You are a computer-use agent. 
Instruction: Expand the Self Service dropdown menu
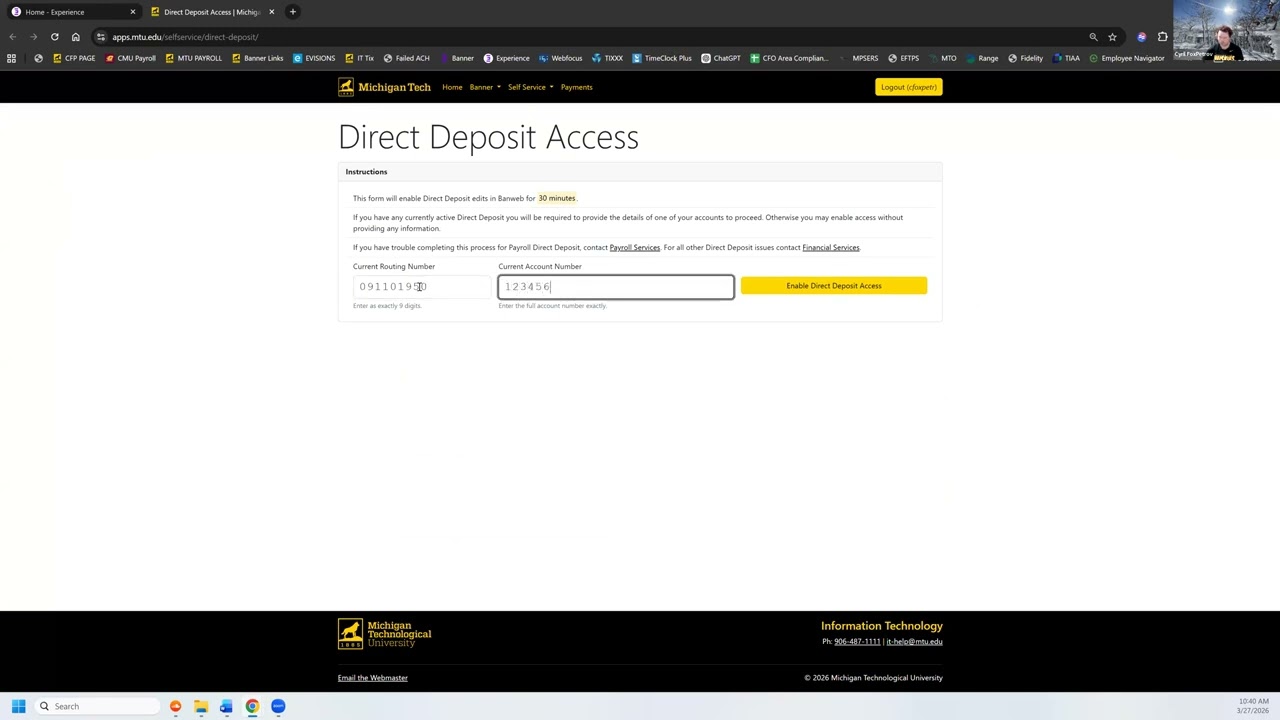[x=530, y=87]
